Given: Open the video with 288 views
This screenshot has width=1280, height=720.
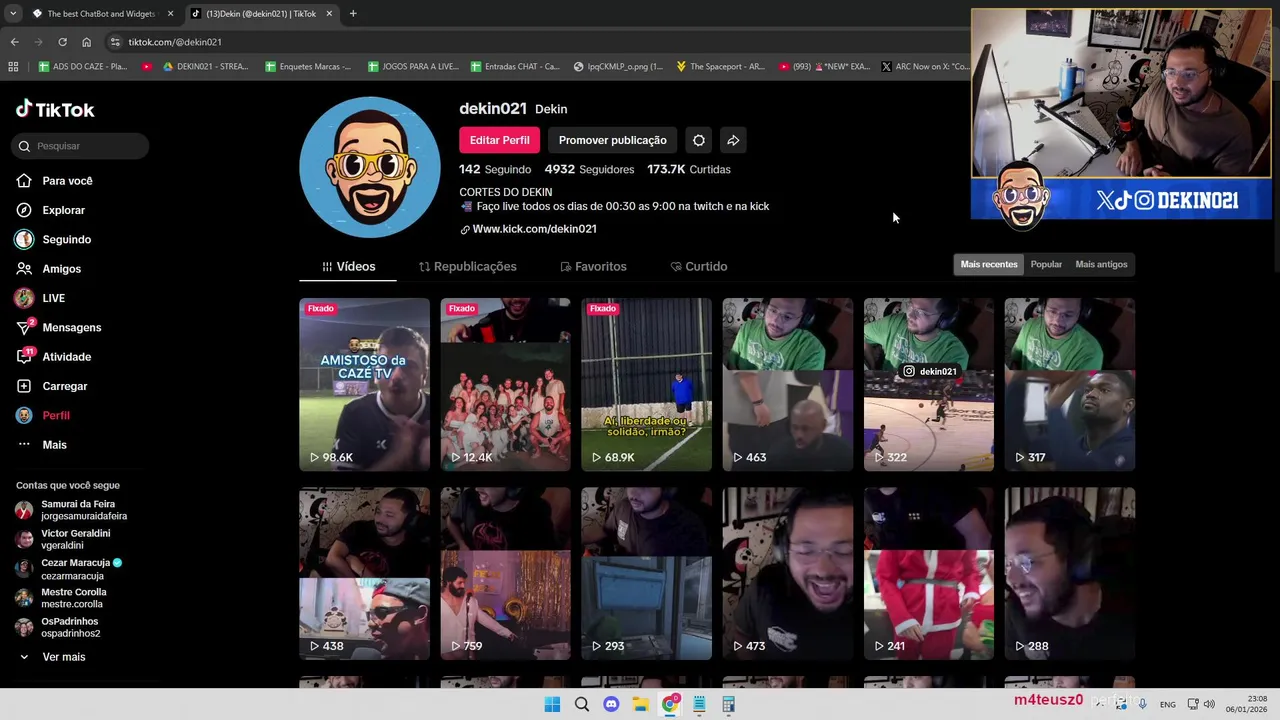Looking at the screenshot, I should [x=1070, y=574].
